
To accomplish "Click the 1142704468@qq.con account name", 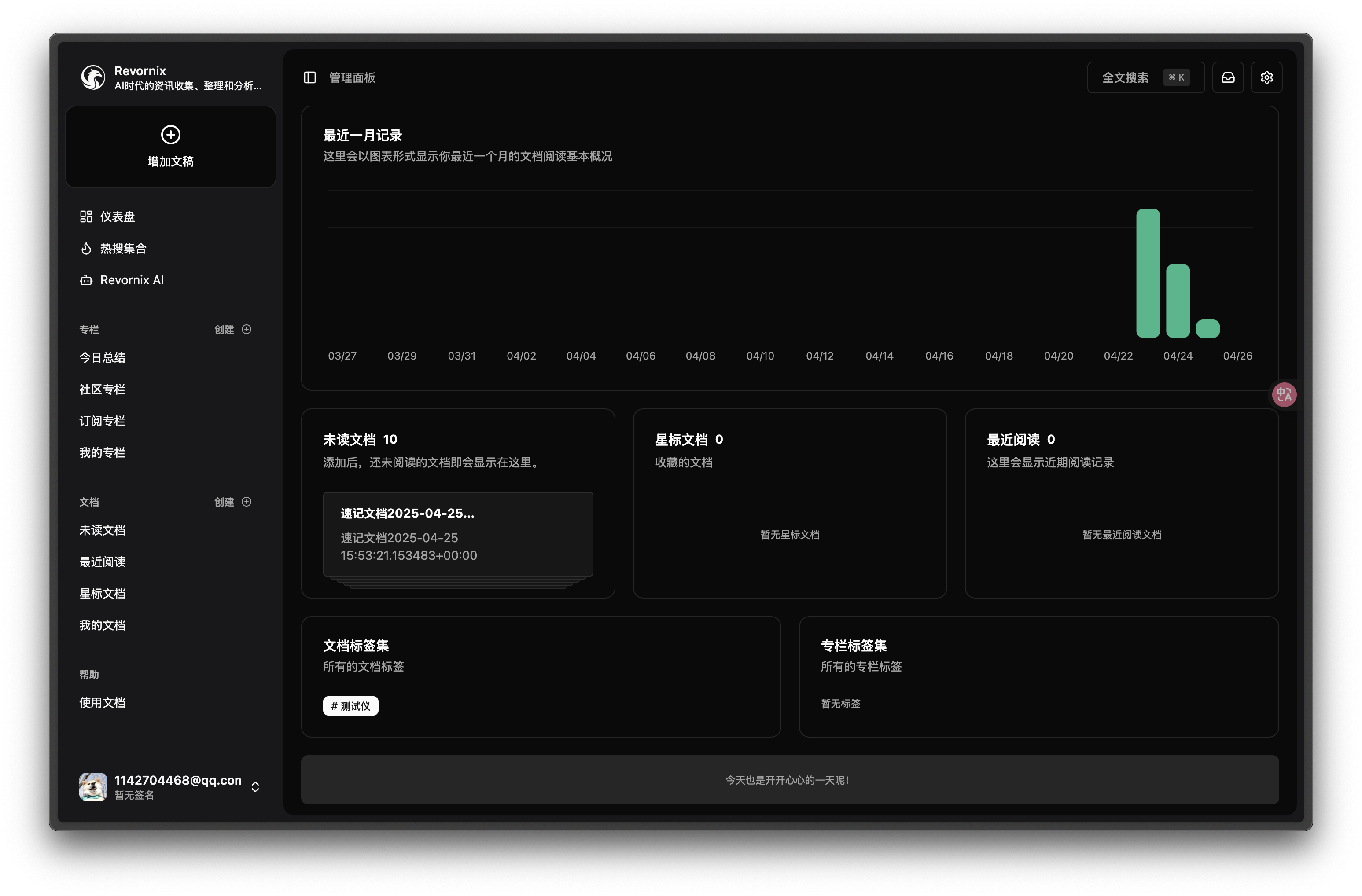I will tap(178, 780).
